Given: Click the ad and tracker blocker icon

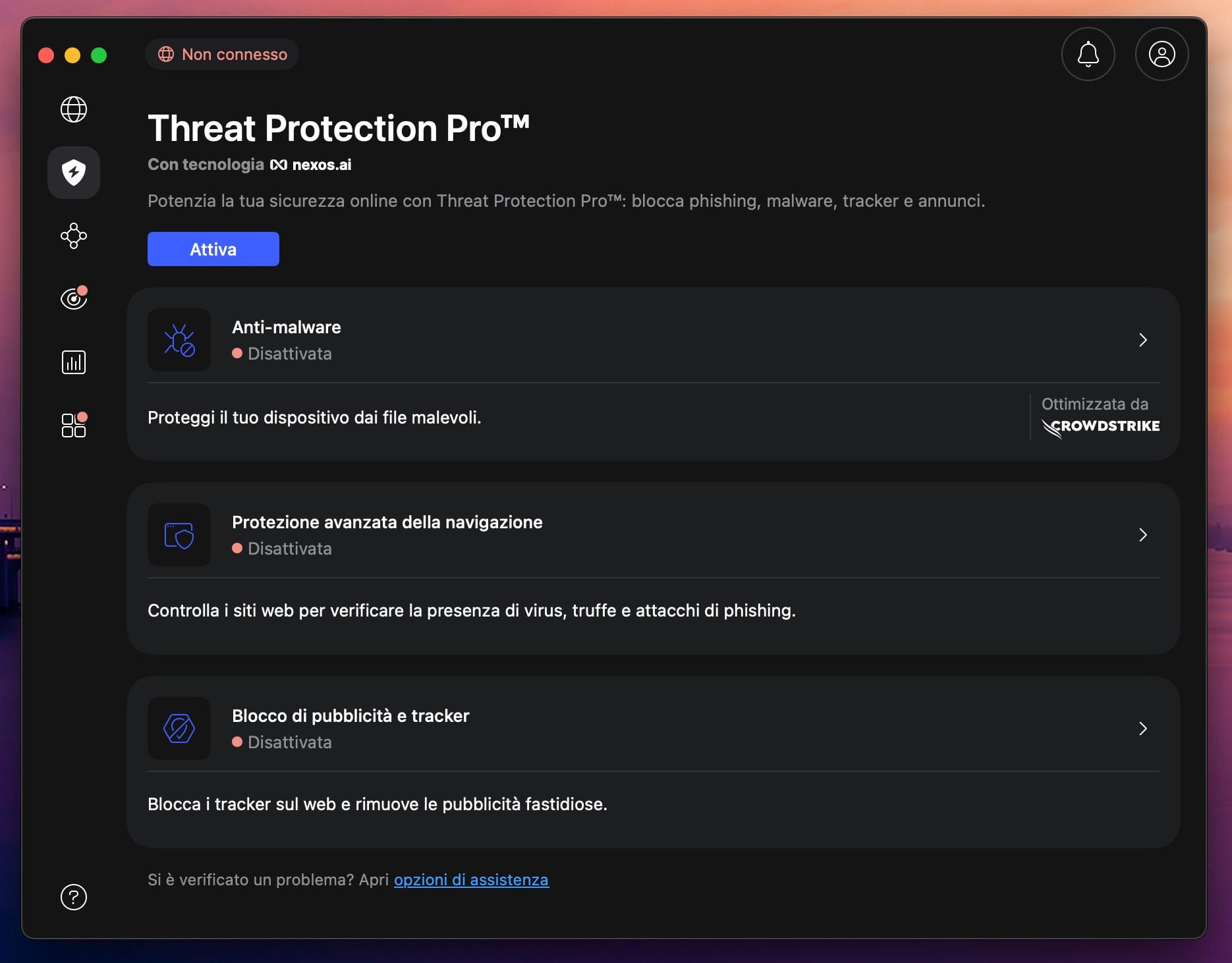Looking at the screenshot, I should click(x=179, y=729).
